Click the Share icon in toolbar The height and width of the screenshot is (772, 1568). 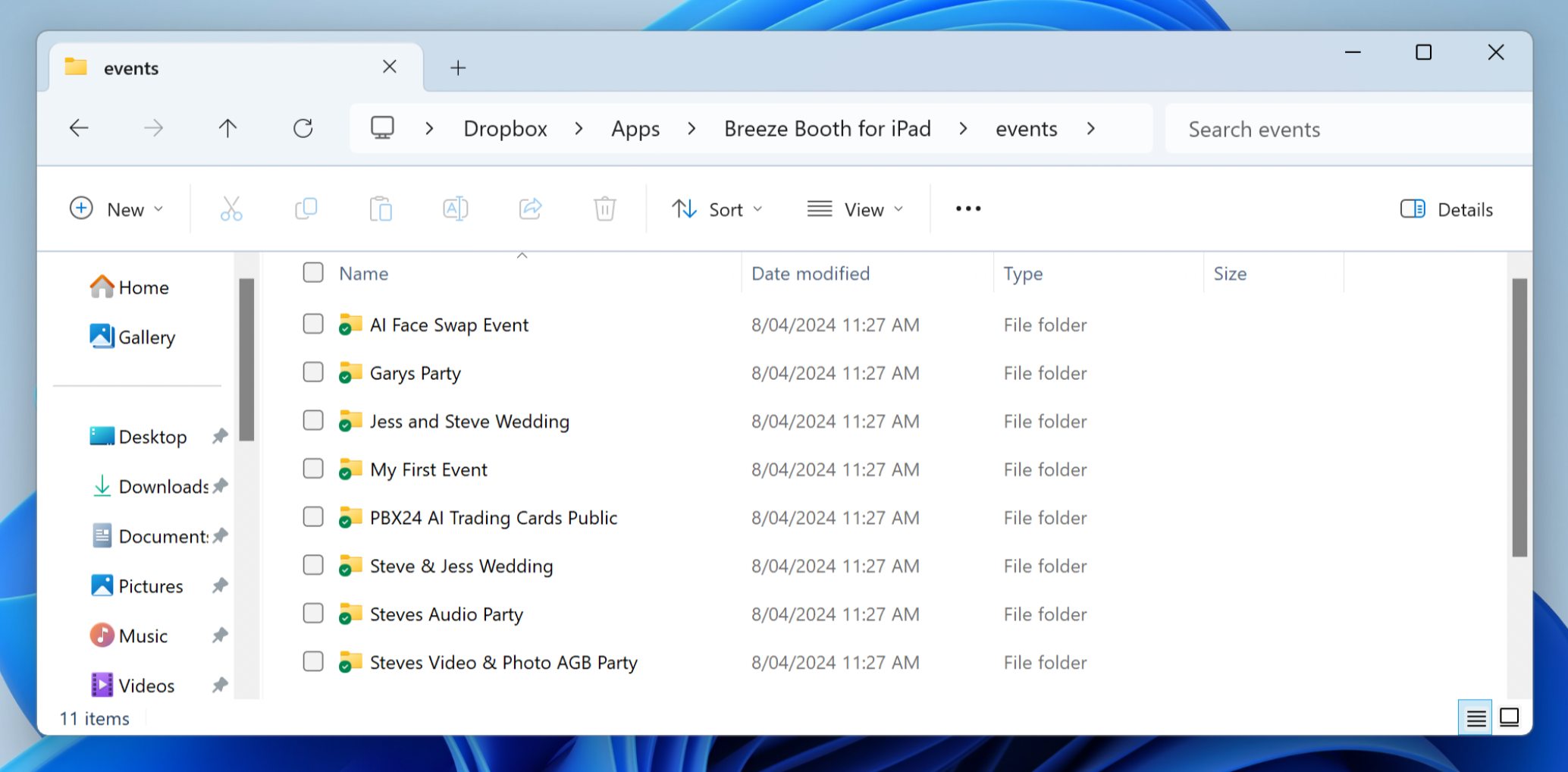pyautogui.click(x=530, y=209)
